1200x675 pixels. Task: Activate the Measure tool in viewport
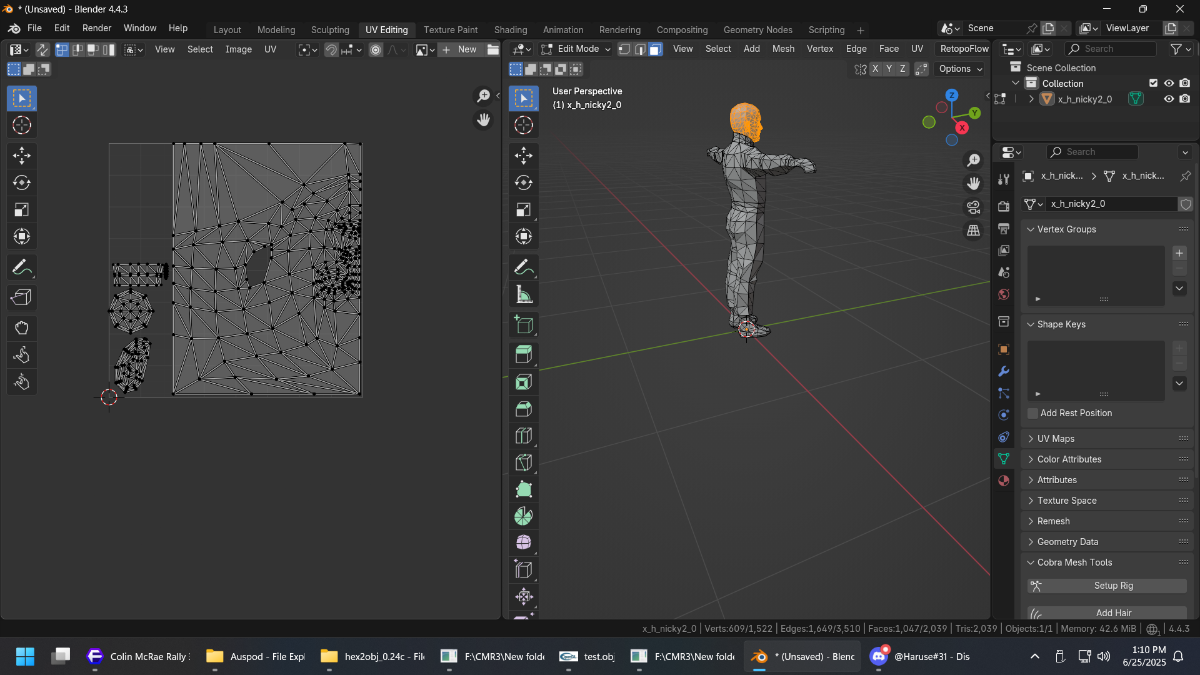coord(524,294)
